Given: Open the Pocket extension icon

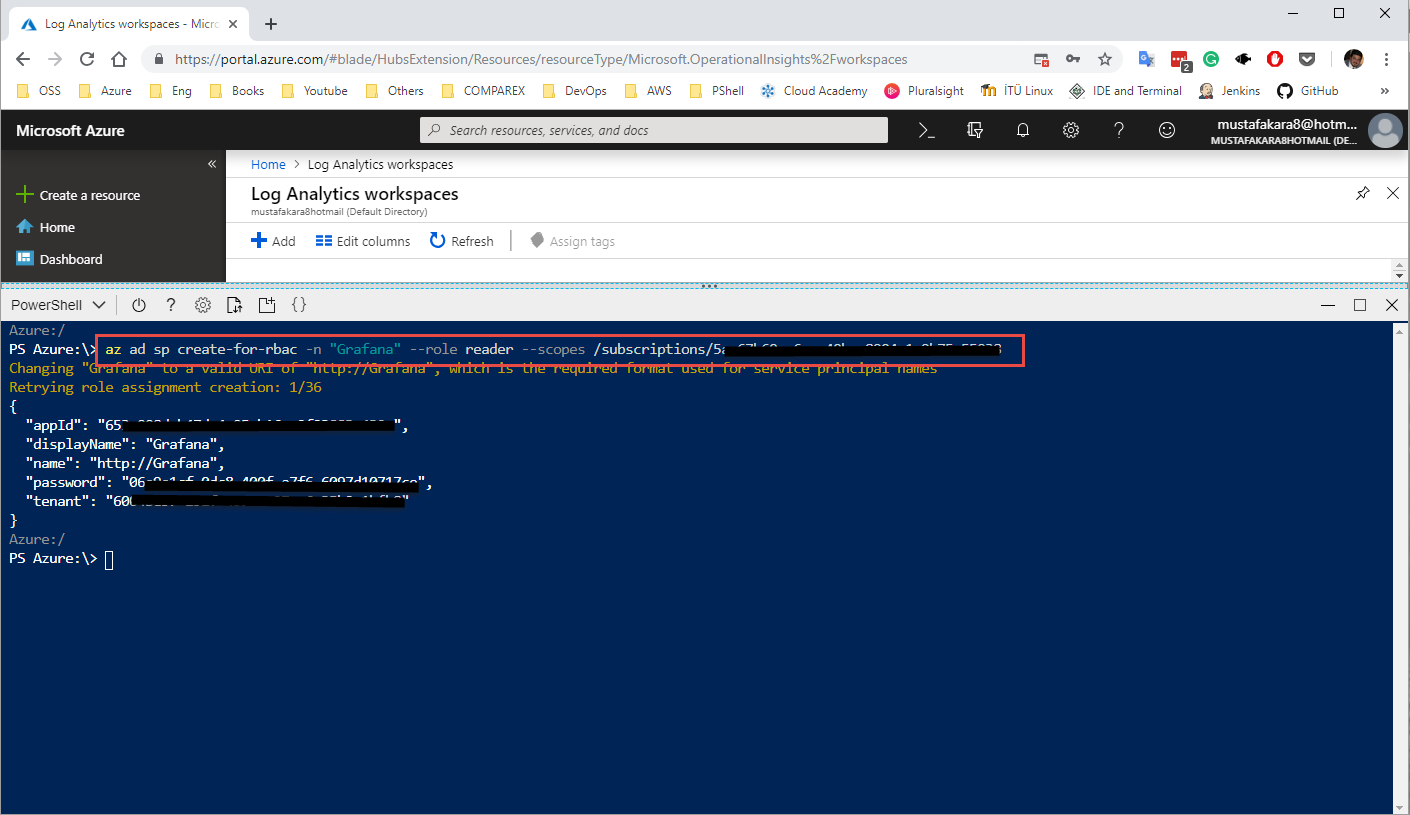Looking at the screenshot, I should coord(1307,59).
